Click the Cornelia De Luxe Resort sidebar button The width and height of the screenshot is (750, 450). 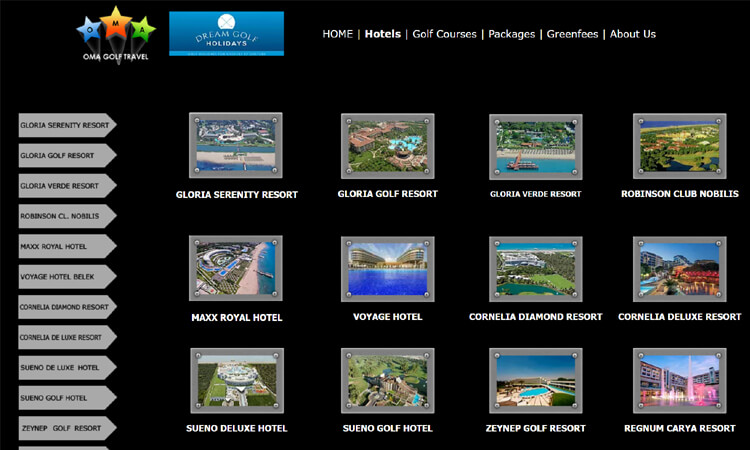click(67, 337)
